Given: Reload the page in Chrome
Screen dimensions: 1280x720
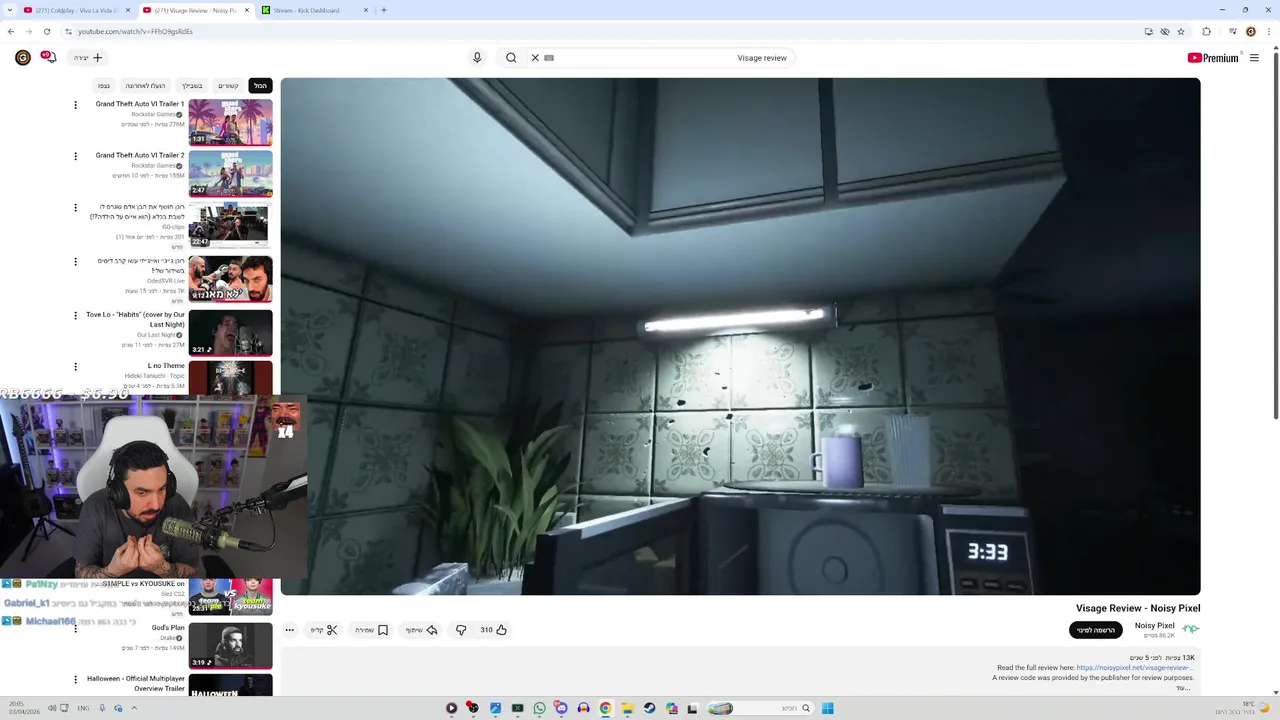Looking at the screenshot, I should (46, 31).
